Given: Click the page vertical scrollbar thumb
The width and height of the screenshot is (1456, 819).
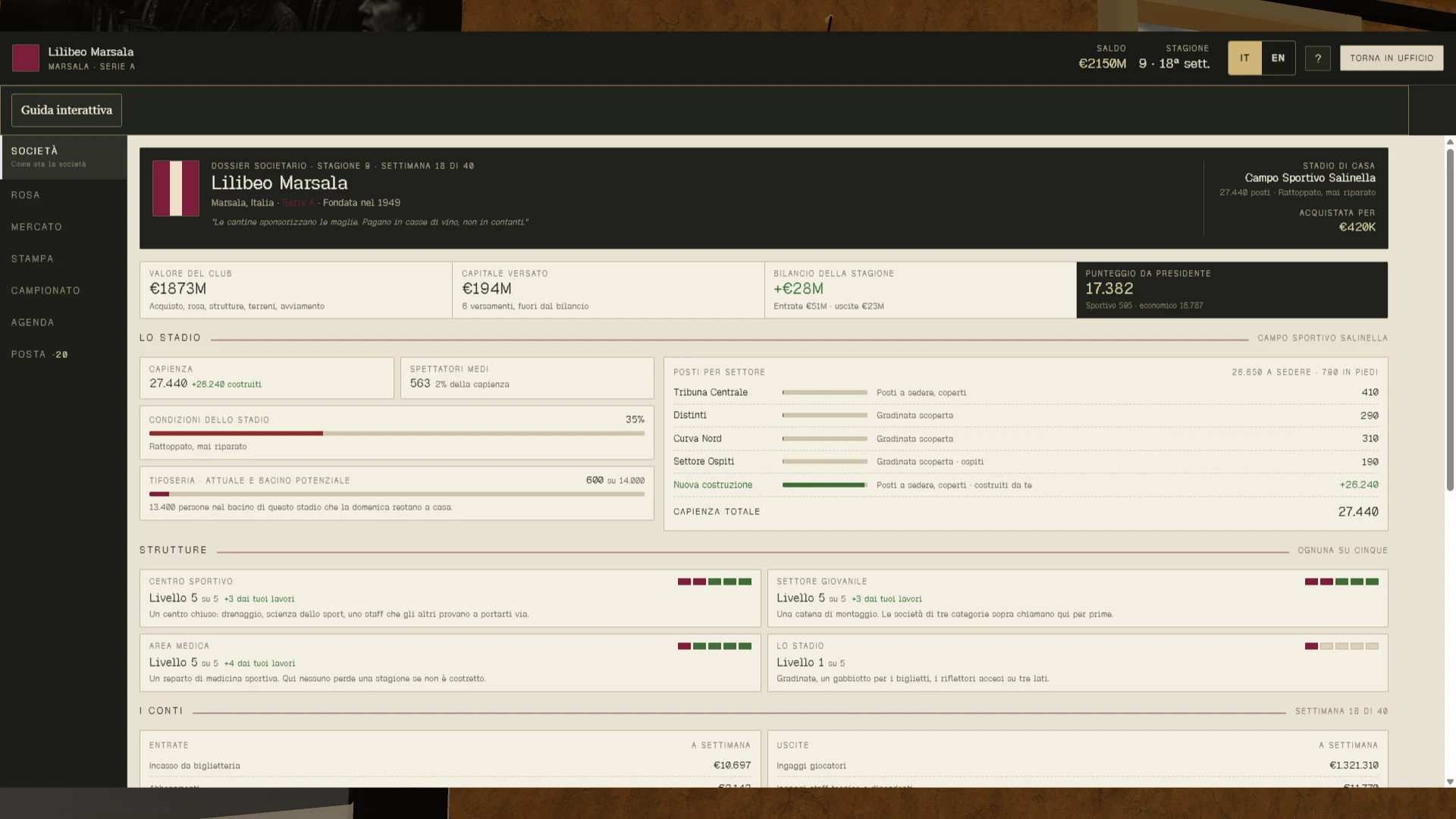Looking at the screenshot, I should (x=1450, y=319).
